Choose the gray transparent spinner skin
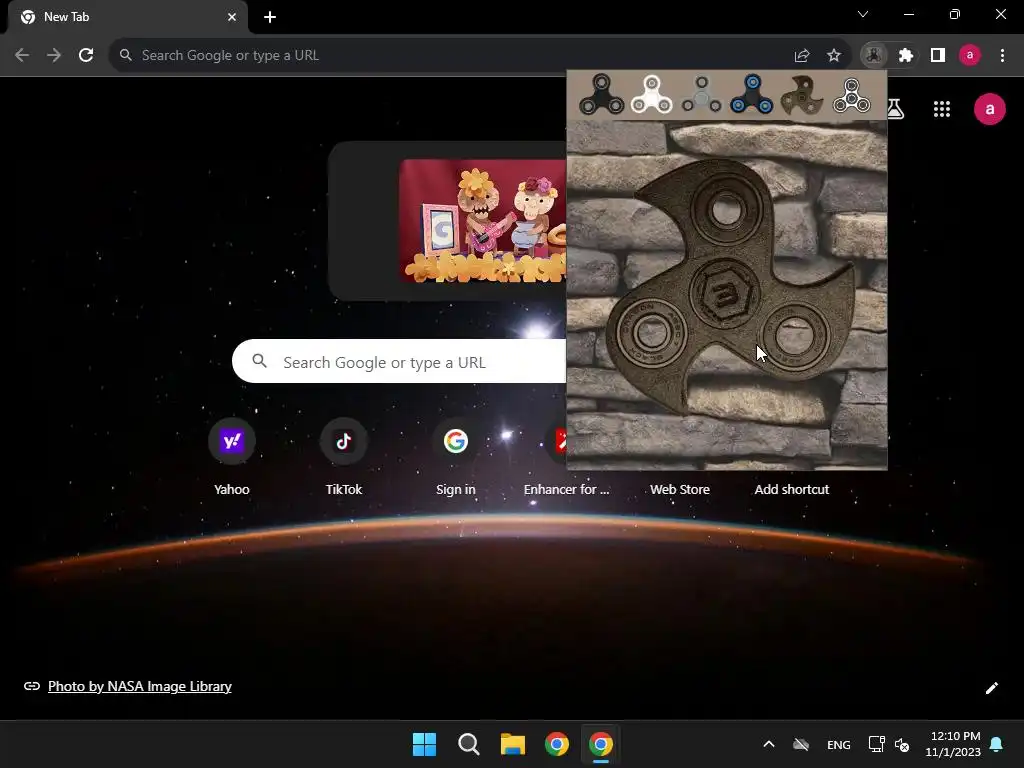Screen dimensions: 1024x768 point(701,95)
